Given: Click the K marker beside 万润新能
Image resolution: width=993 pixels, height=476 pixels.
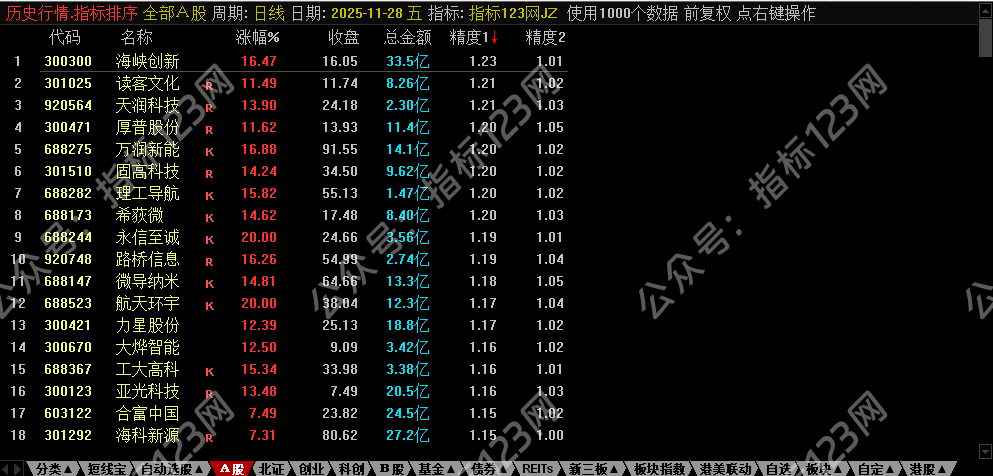Looking at the screenshot, I should point(210,151).
